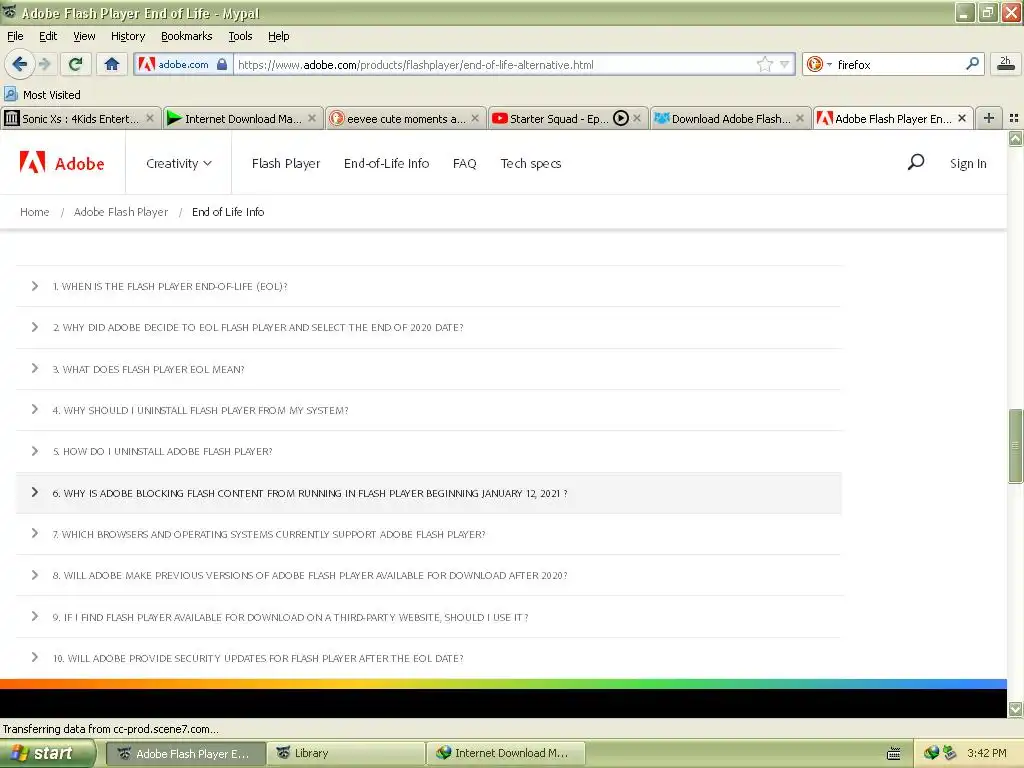The width and height of the screenshot is (1024, 768).
Task: Close the Download Adobe Flash tab
Action: [x=799, y=118]
